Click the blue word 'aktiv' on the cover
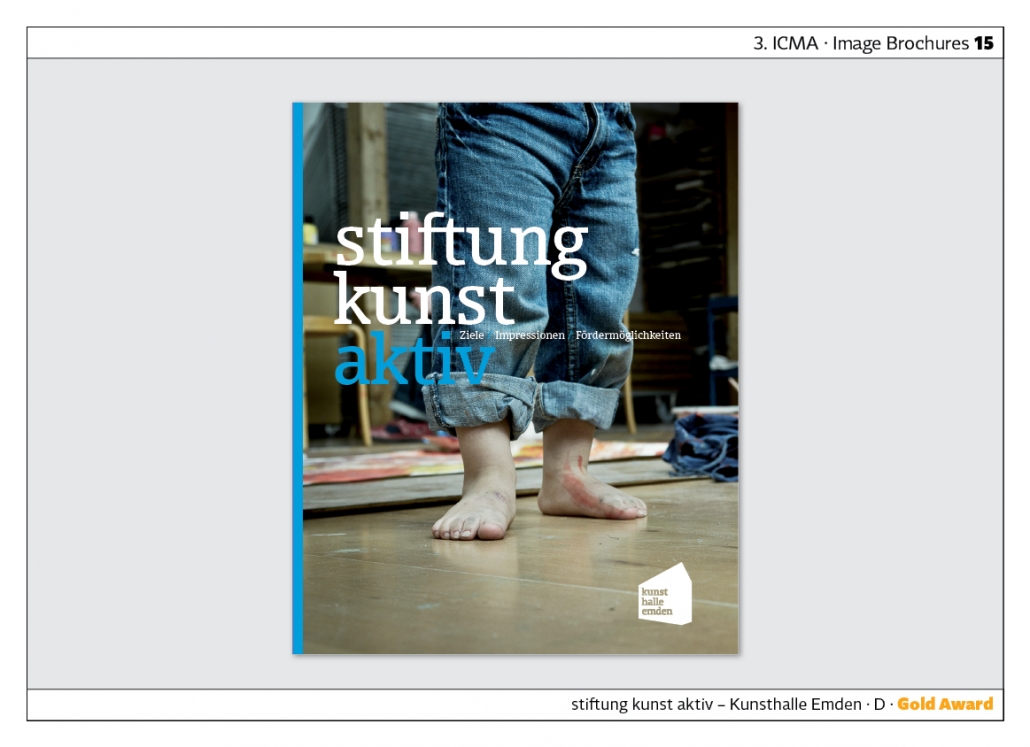 point(413,364)
